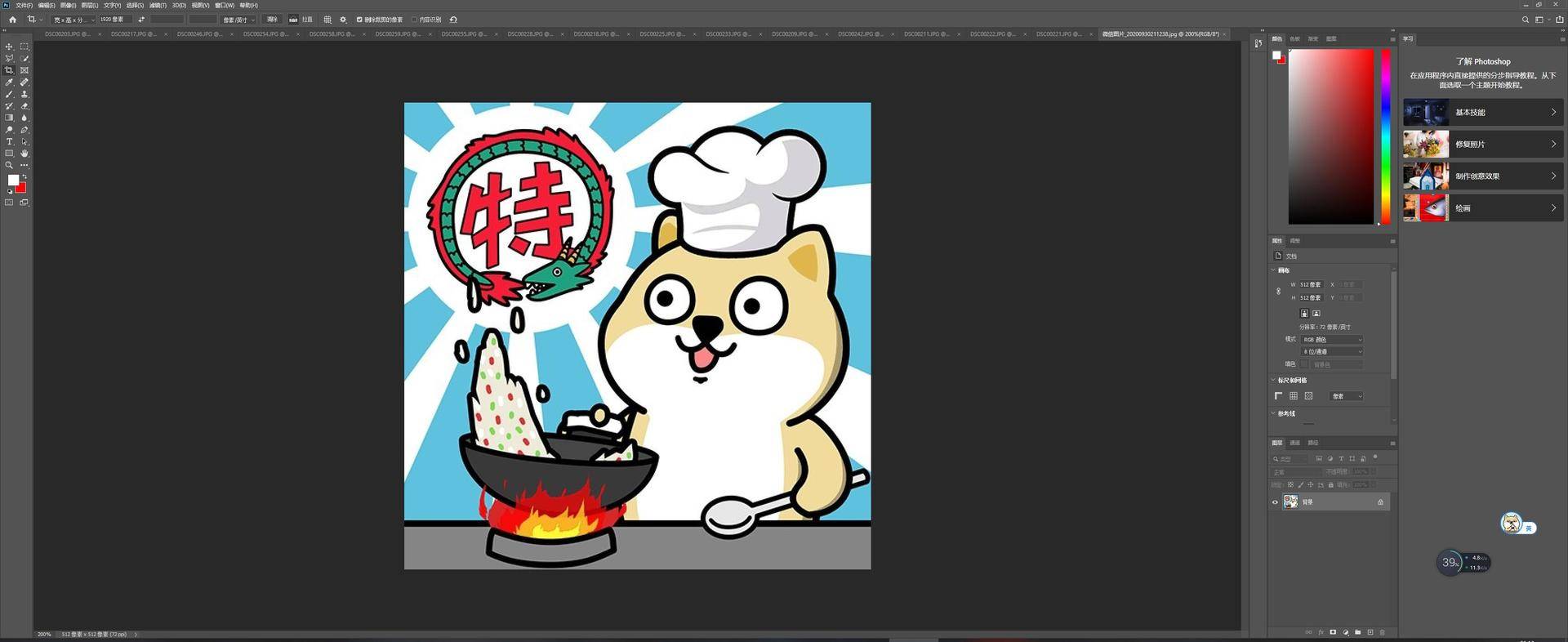Pick the Horizontal Type tool
This screenshot has width=1568, height=642.
tap(9, 142)
